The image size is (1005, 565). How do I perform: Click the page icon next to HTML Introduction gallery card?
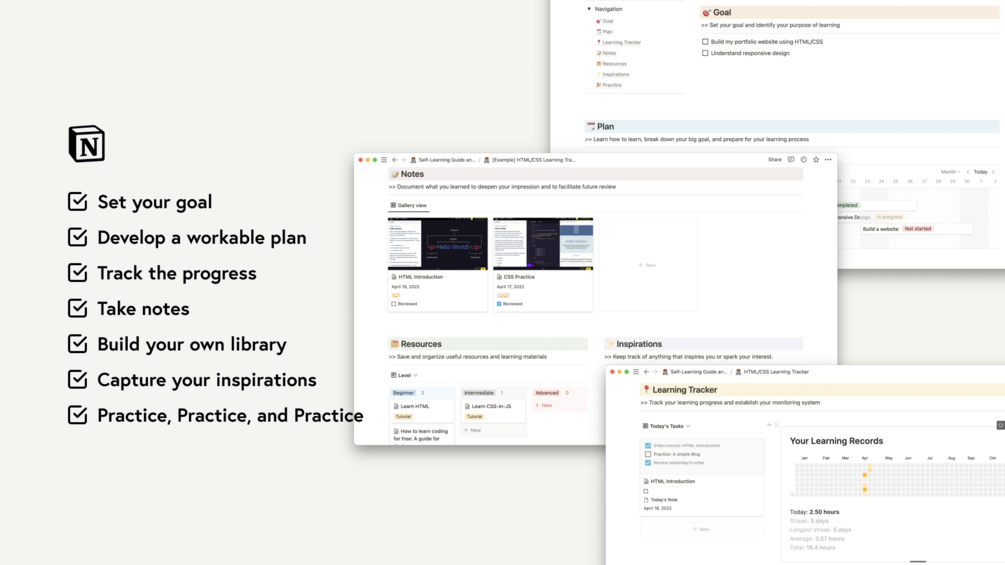point(394,277)
